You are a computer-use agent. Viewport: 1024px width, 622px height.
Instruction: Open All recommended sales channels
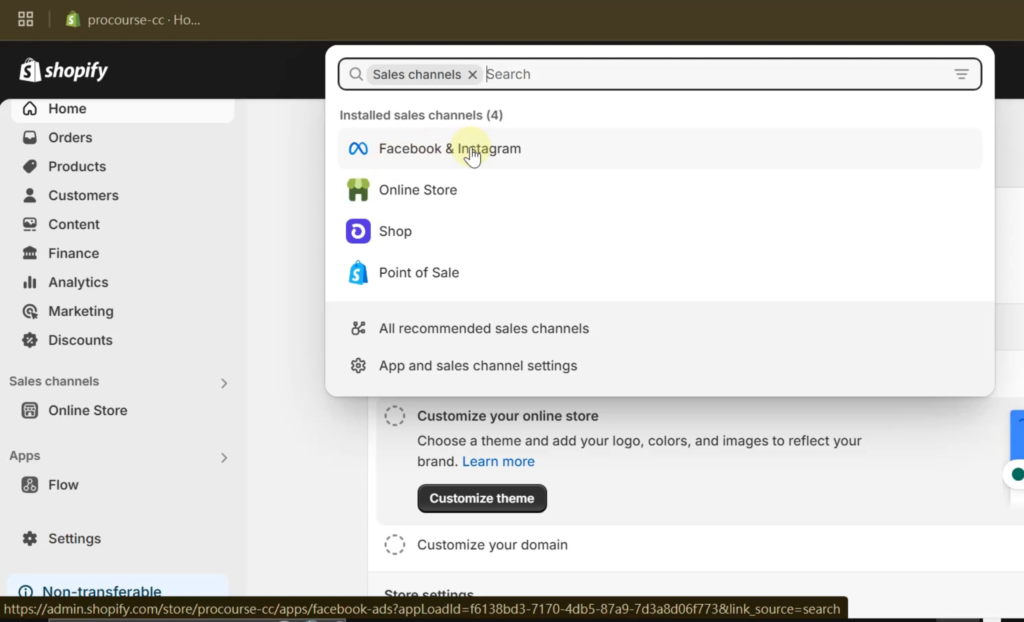[483, 328]
